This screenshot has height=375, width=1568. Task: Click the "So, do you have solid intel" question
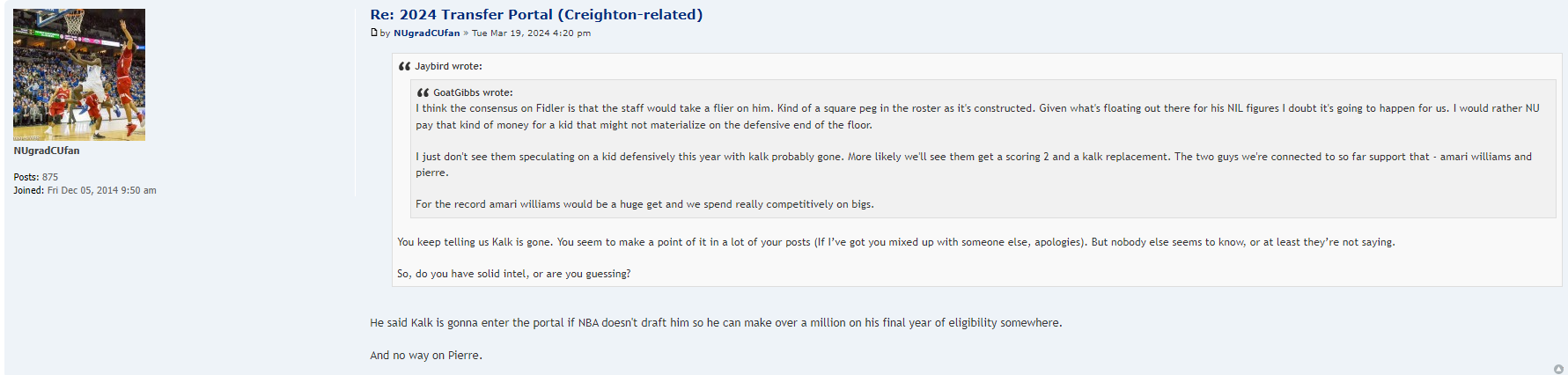point(513,274)
